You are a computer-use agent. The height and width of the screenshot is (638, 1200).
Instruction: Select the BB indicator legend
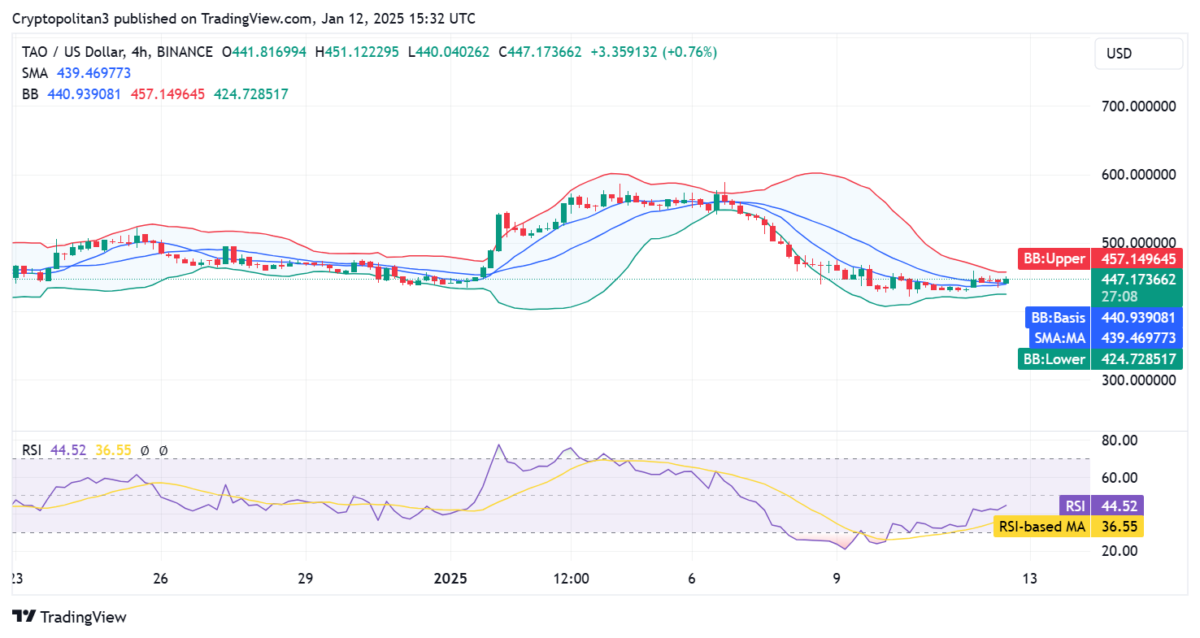[x=32, y=94]
